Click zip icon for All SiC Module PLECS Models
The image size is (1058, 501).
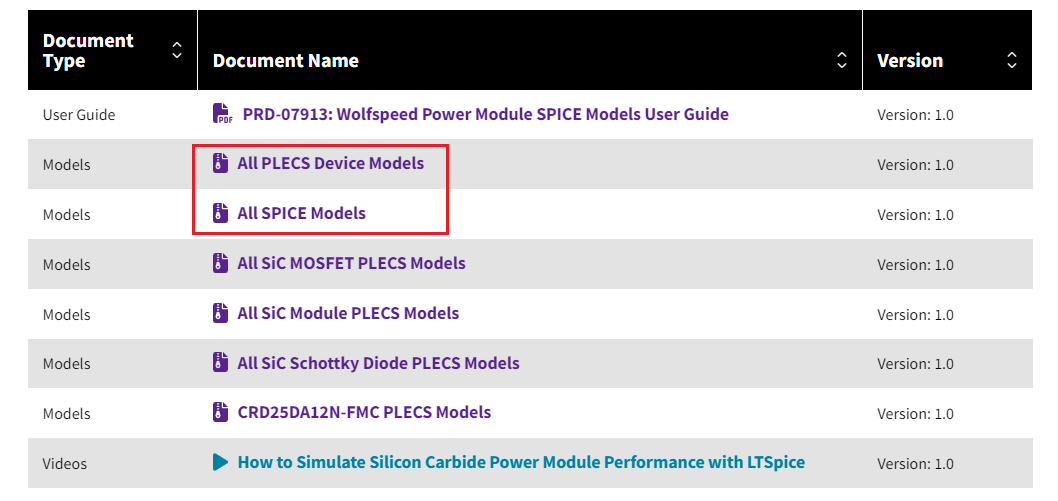[x=221, y=313]
